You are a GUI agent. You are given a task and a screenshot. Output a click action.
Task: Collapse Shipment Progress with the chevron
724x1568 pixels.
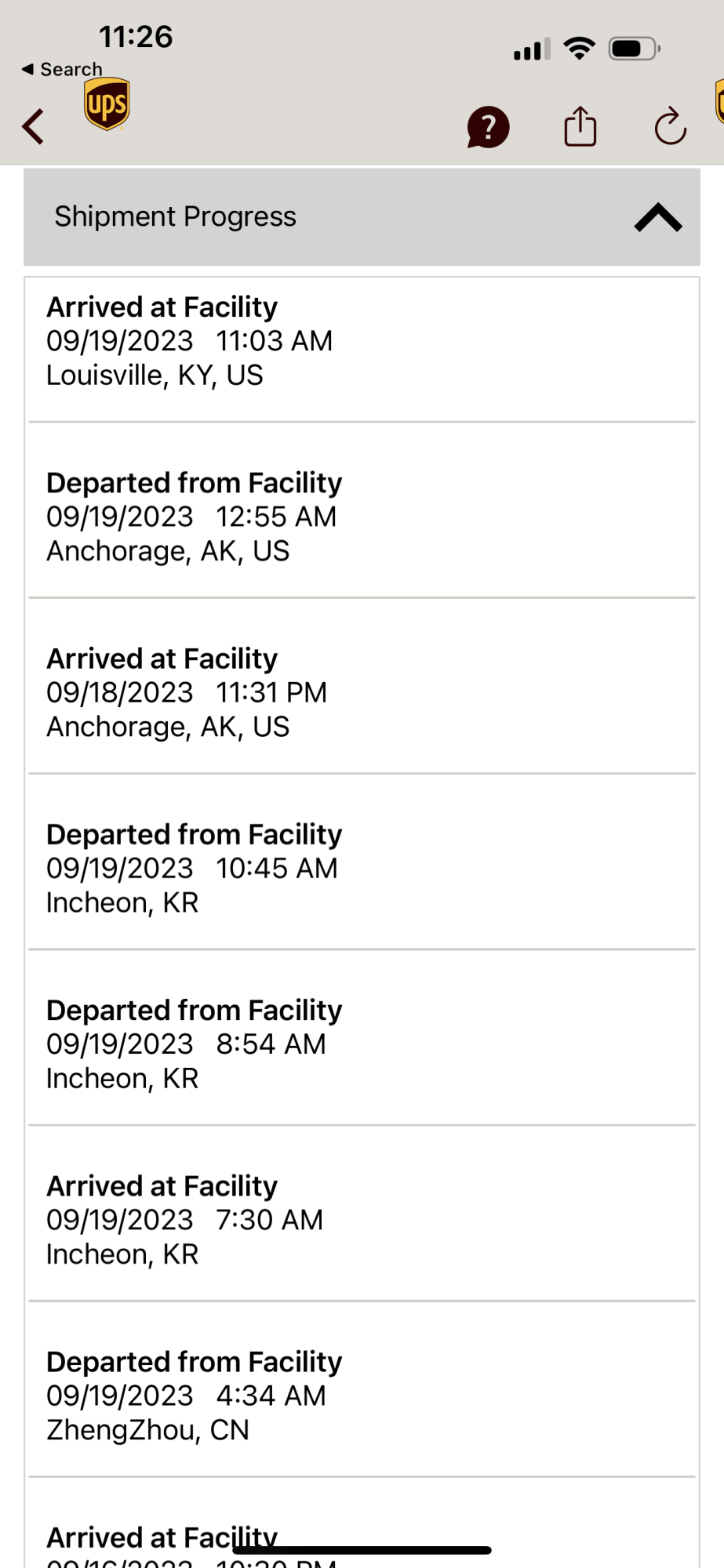pyautogui.click(x=657, y=217)
